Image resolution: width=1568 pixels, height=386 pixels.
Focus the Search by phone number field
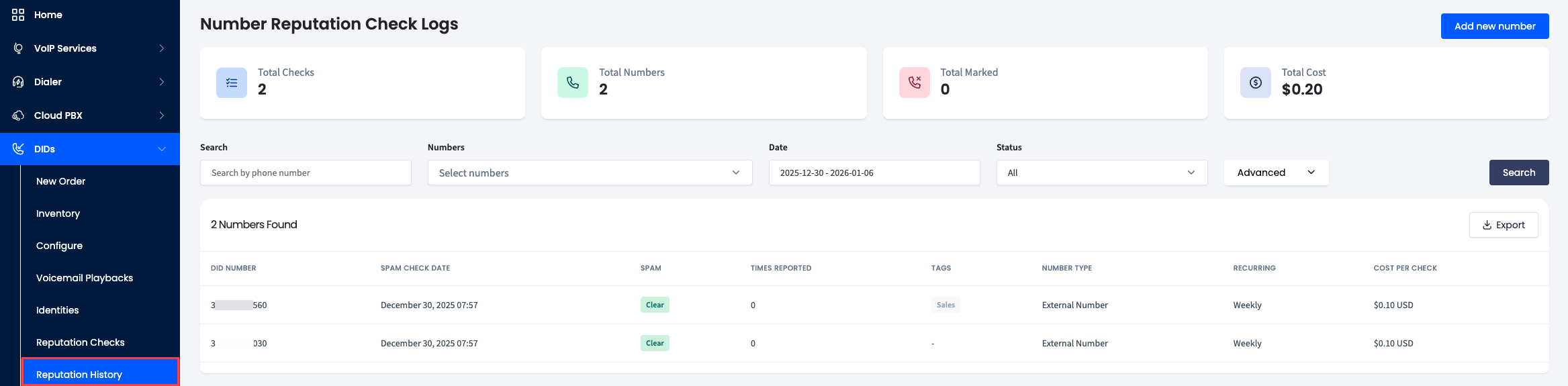pyautogui.click(x=306, y=173)
